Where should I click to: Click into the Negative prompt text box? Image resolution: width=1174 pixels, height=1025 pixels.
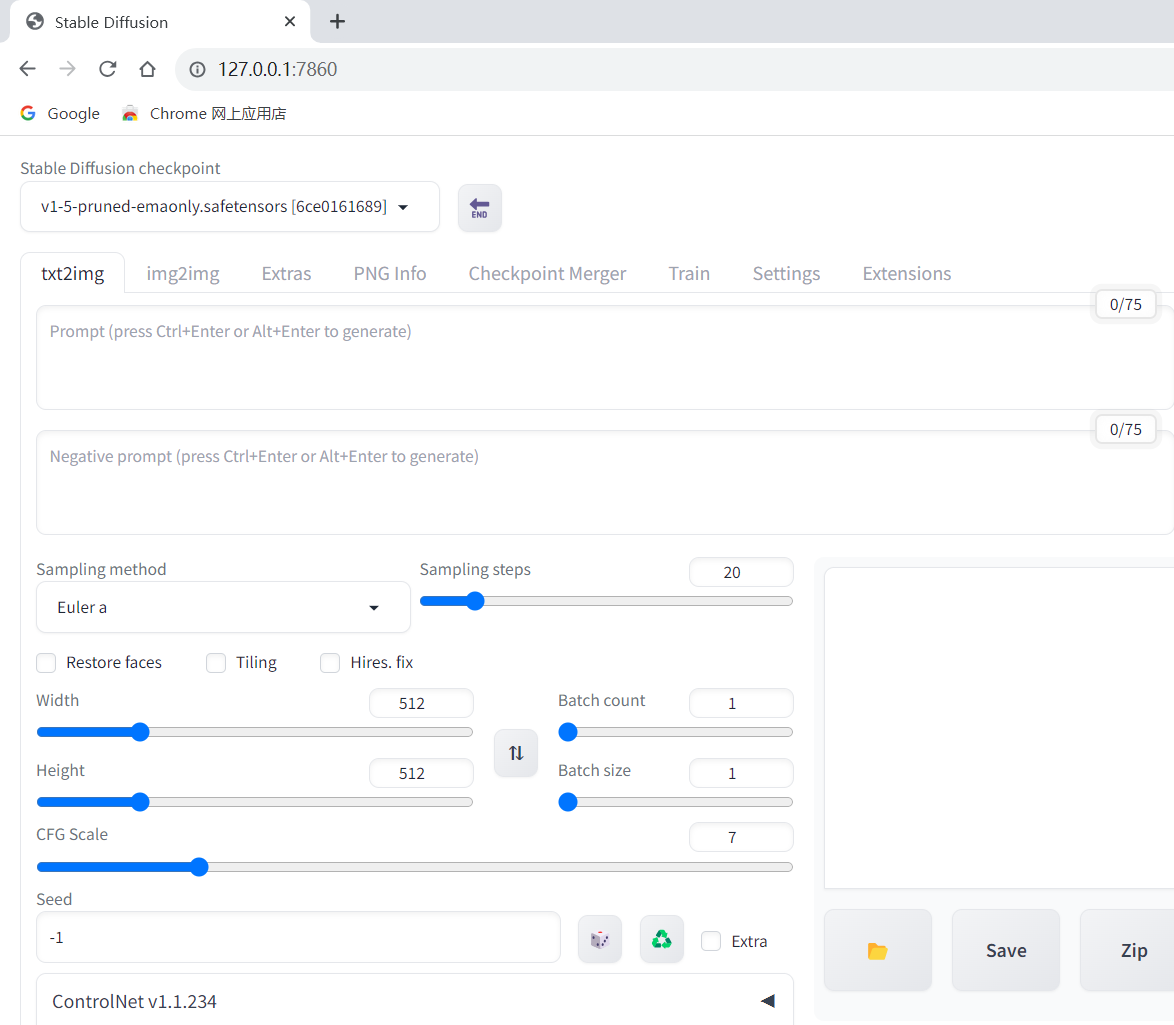605,482
